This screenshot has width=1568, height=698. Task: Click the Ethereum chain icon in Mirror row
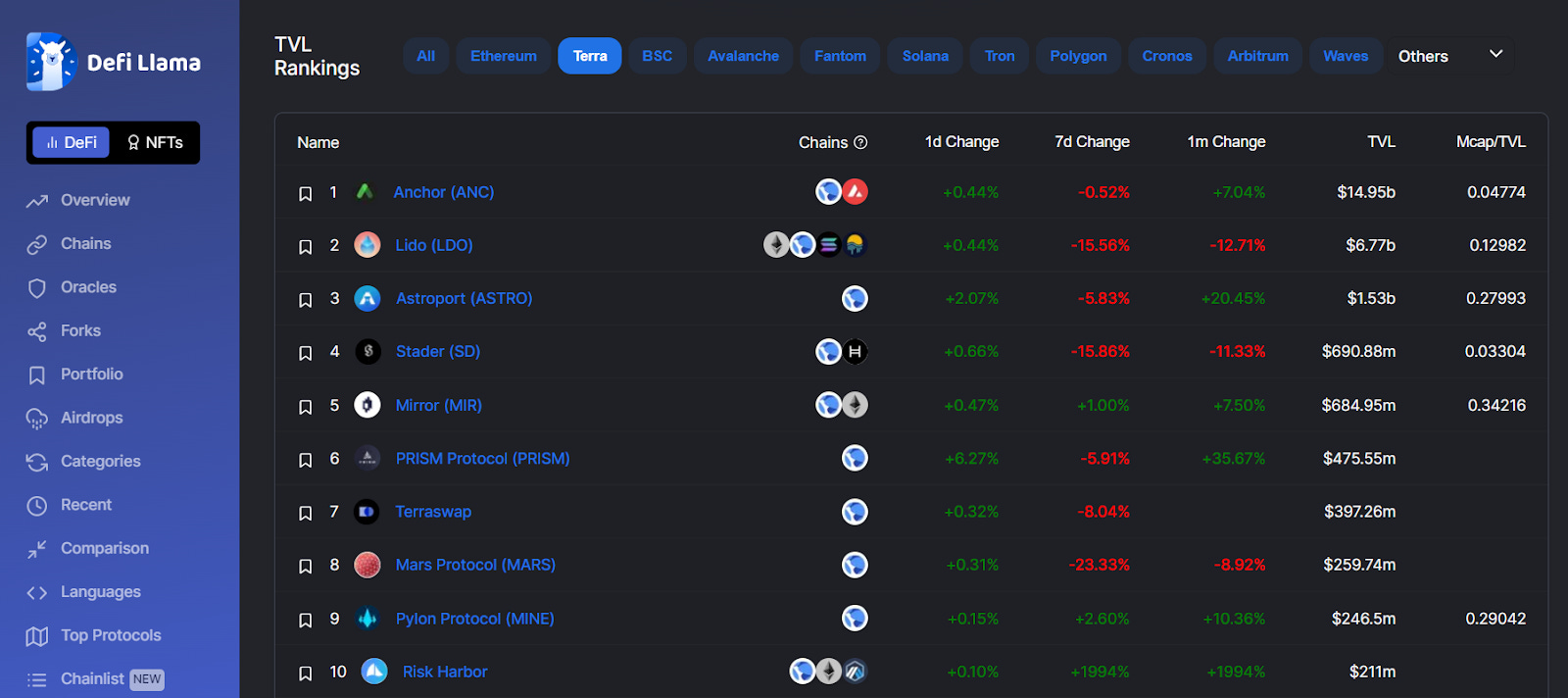click(x=856, y=405)
